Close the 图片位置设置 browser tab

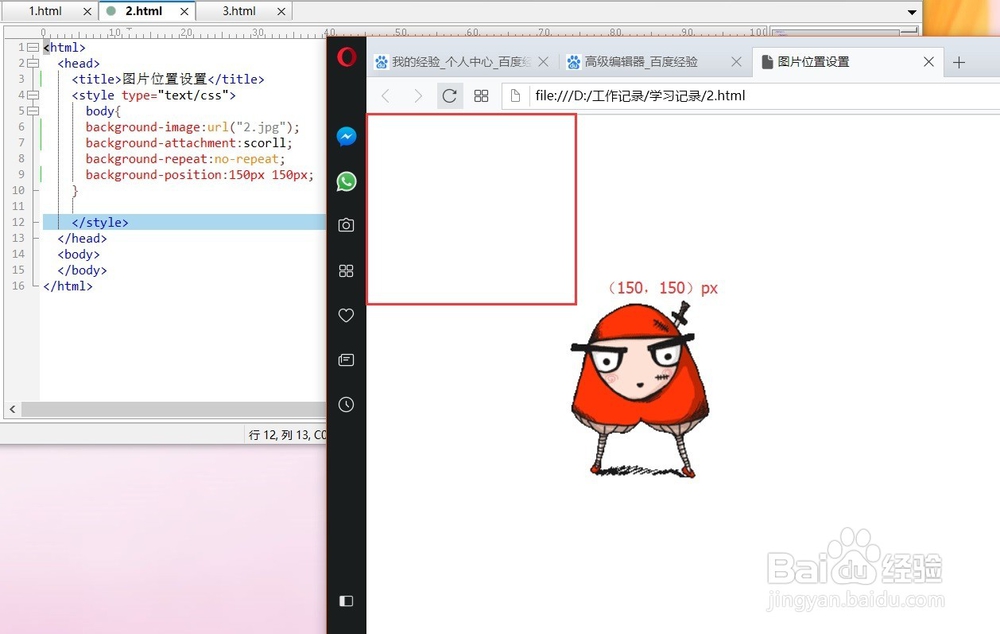click(x=929, y=62)
